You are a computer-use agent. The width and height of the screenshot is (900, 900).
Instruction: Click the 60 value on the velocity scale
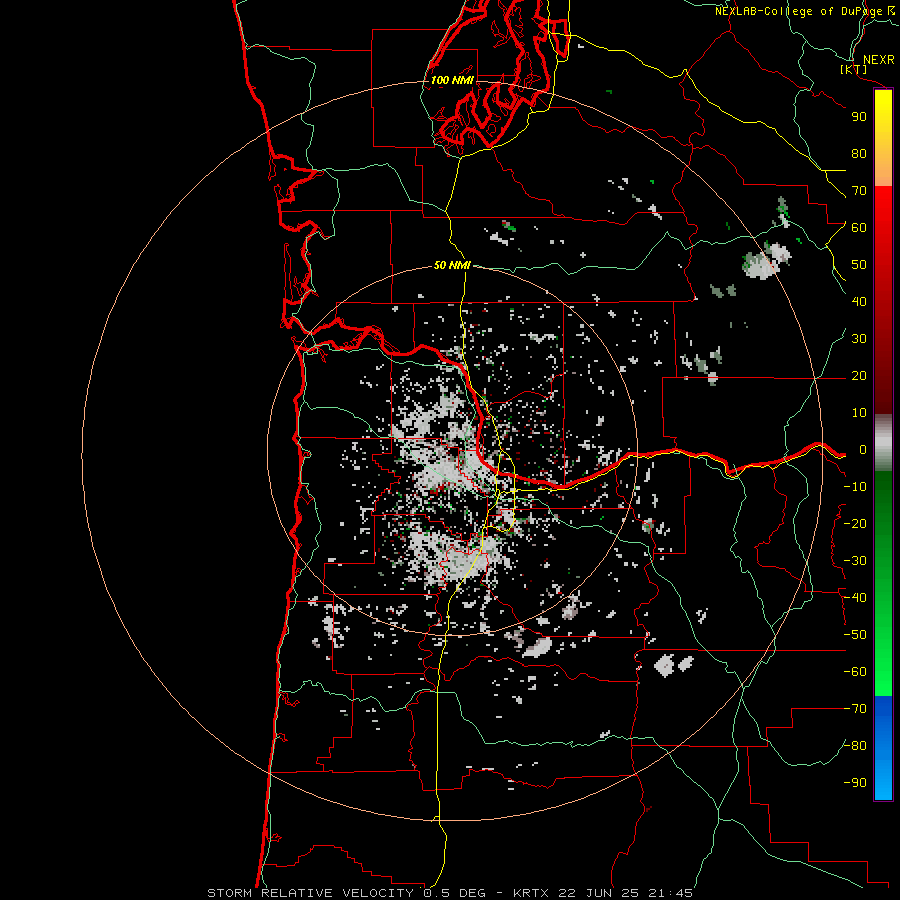(x=859, y=227)
